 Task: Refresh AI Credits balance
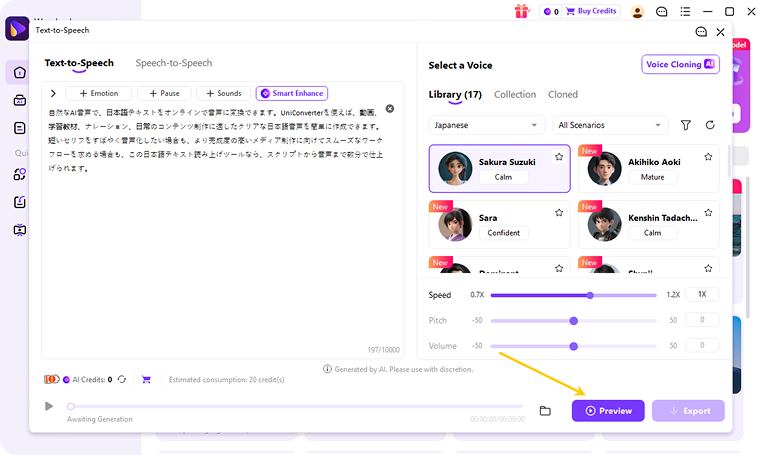(x=122, y=379)
